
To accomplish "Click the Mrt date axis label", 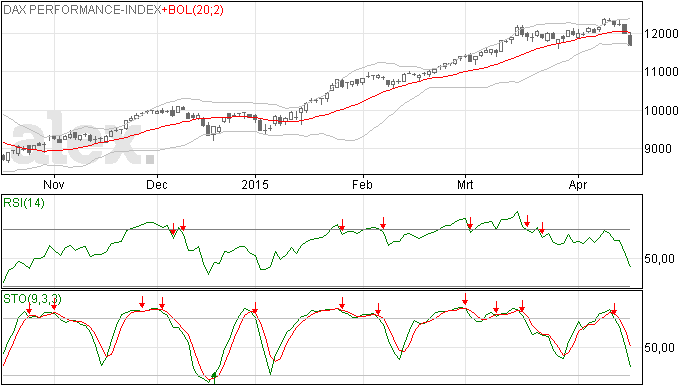I will point(465,184).
